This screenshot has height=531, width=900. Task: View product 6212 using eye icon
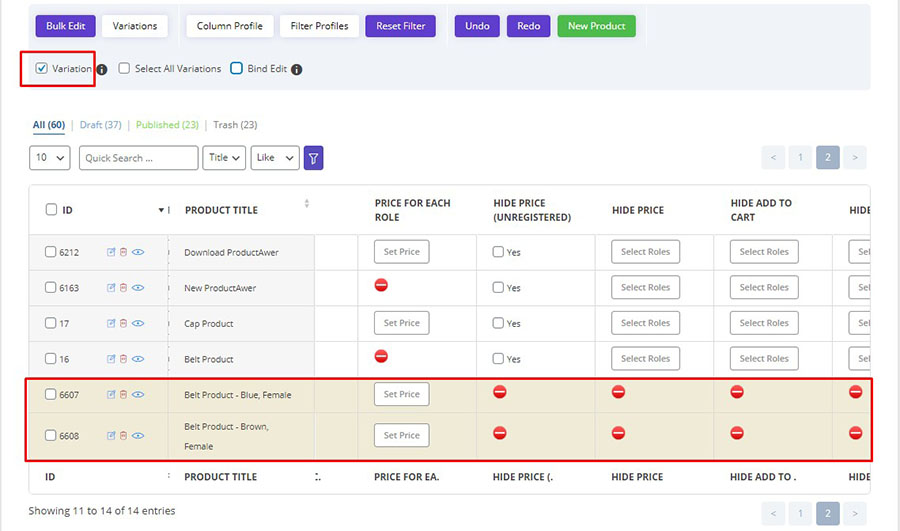138,252
